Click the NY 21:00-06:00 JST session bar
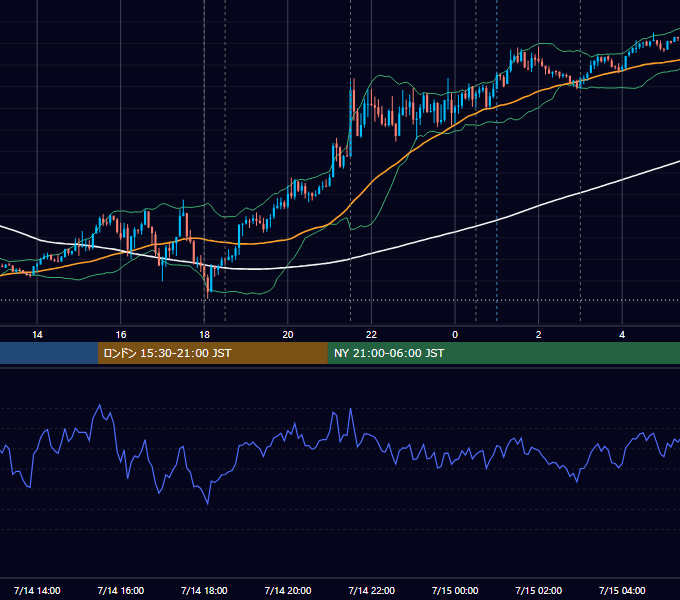Screen dimensions: 680x600 (x=503, y=353)
